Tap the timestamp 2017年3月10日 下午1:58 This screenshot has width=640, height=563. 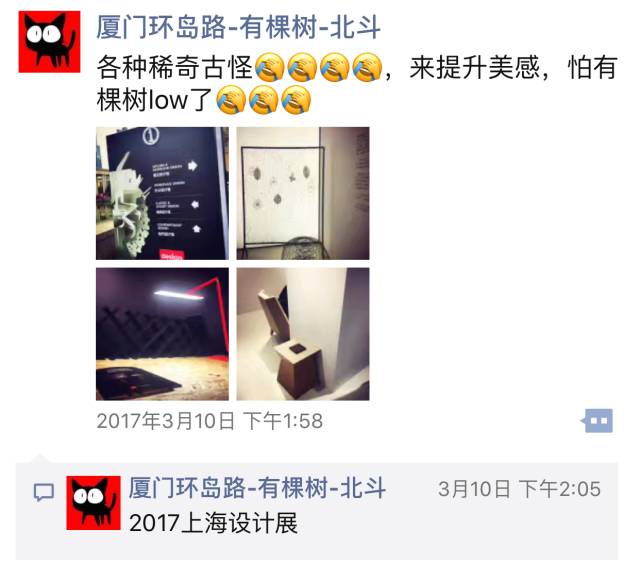coord(210,421)
